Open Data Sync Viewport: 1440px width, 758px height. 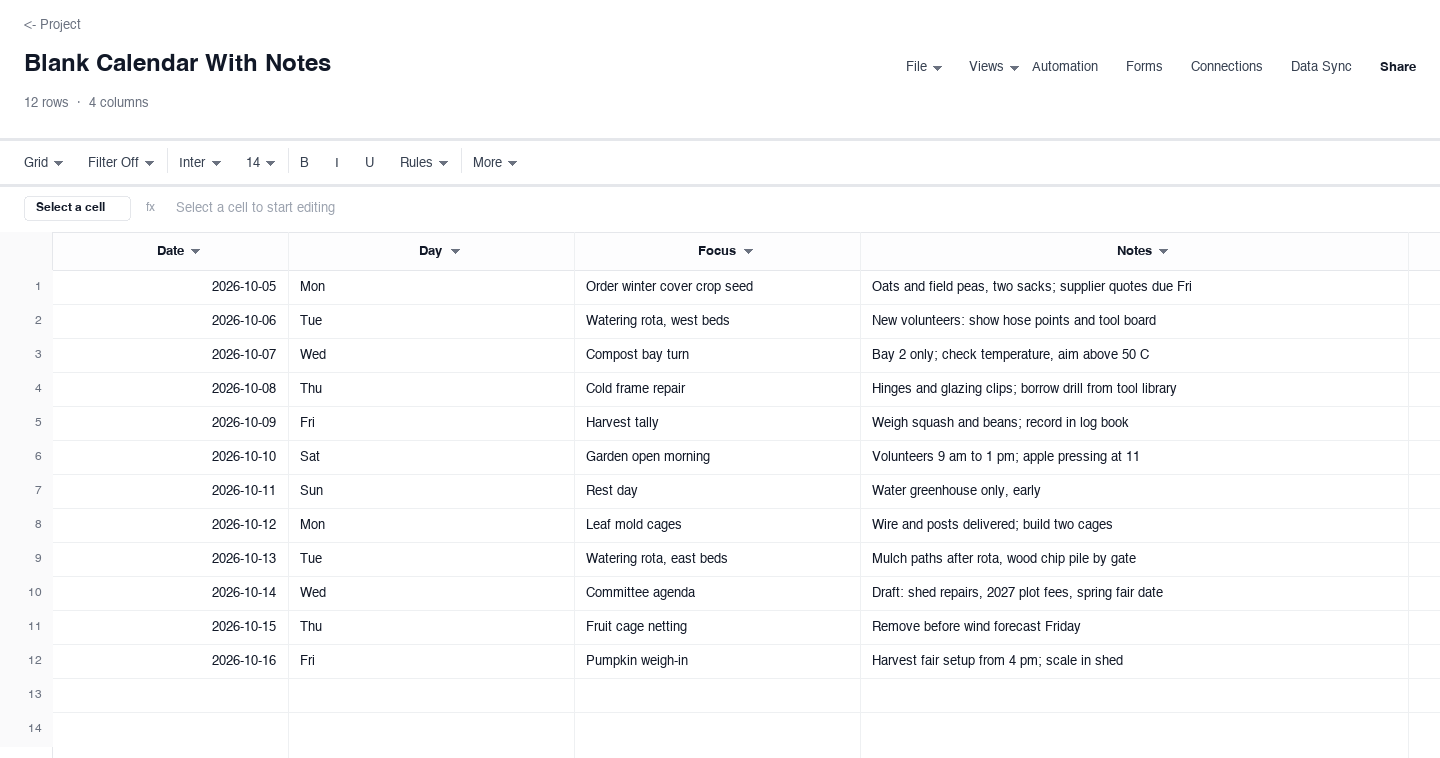coord(1321,67)
